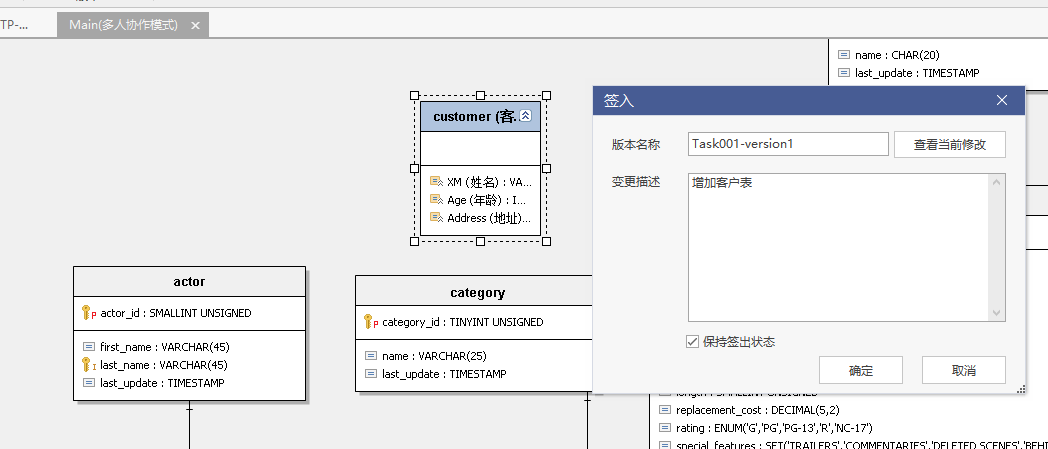Click the description scrollbar up arrow
This screenshot has width=1048, height=449.
click(997, 182)
